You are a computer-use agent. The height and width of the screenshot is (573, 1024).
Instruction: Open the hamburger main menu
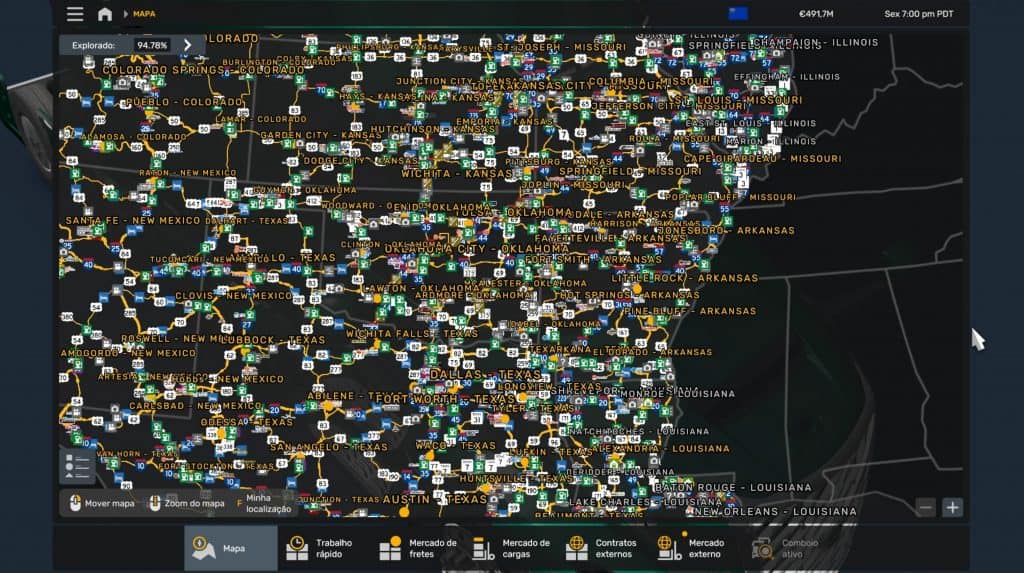[75, 14]
